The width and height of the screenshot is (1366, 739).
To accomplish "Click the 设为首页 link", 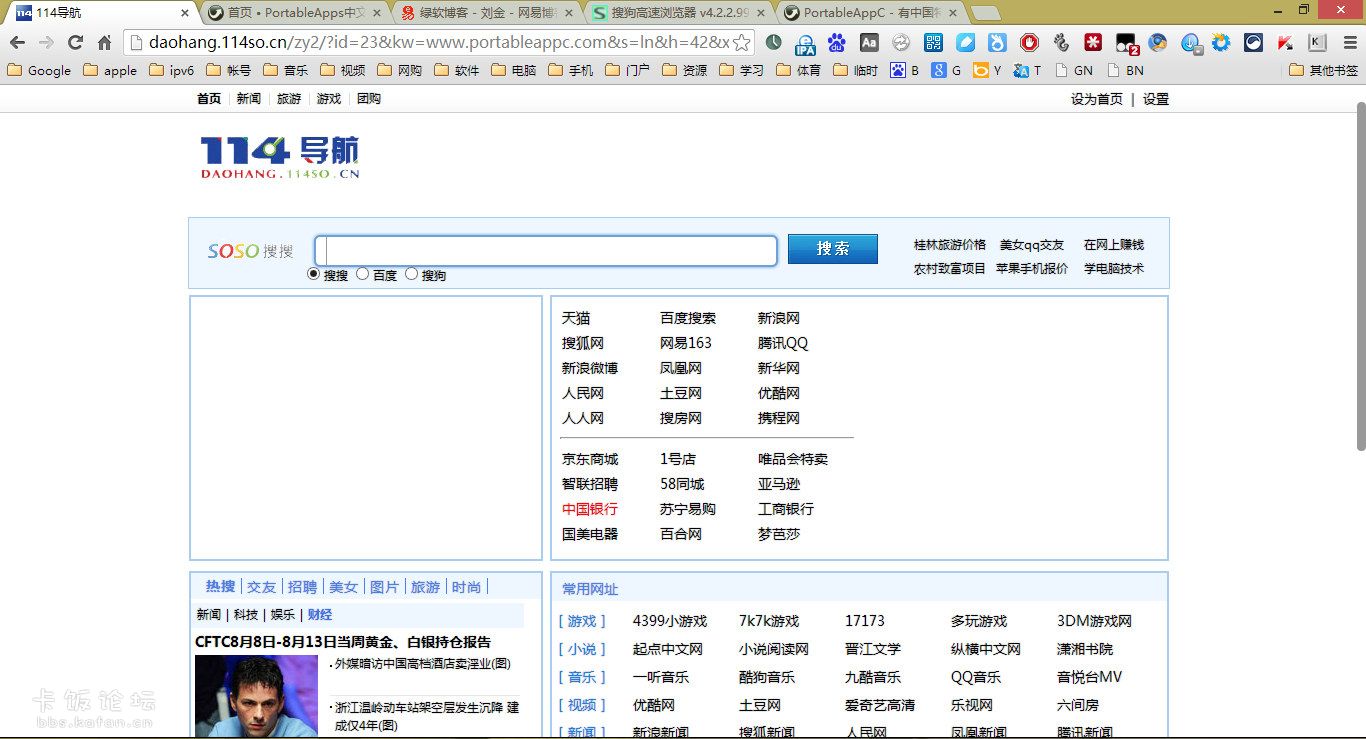I will pyautogui.click(x=1097, y=99).
